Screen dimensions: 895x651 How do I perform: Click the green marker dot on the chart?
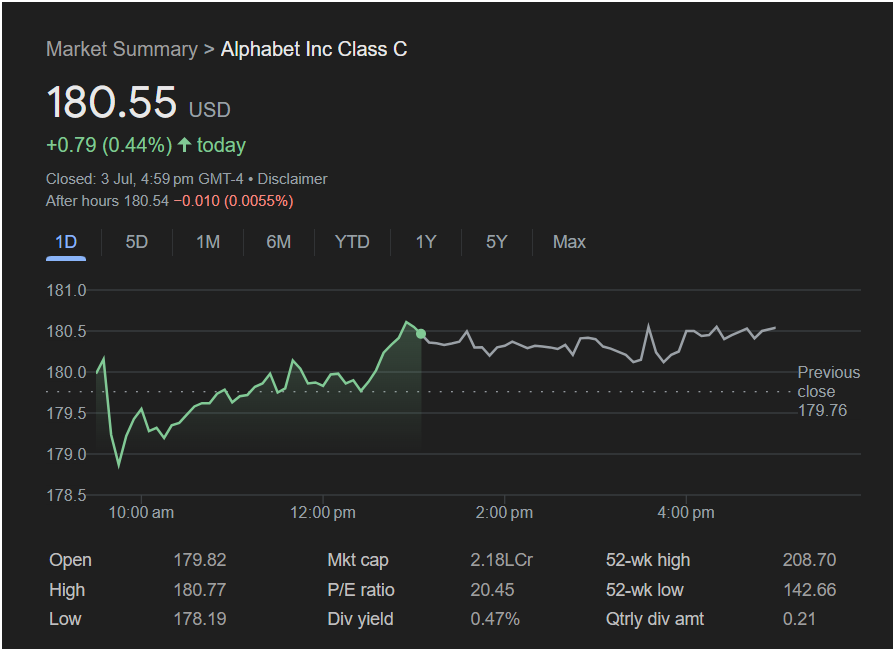(x=421, y=334)
